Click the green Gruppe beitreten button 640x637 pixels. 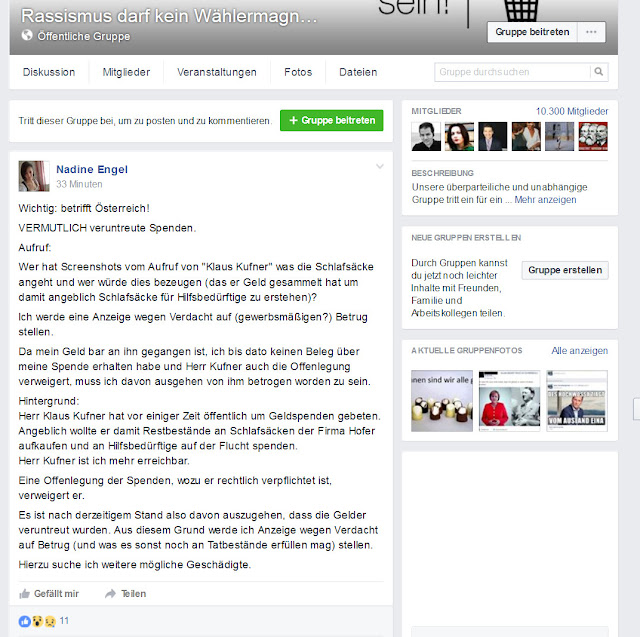(x=331, y=120)
